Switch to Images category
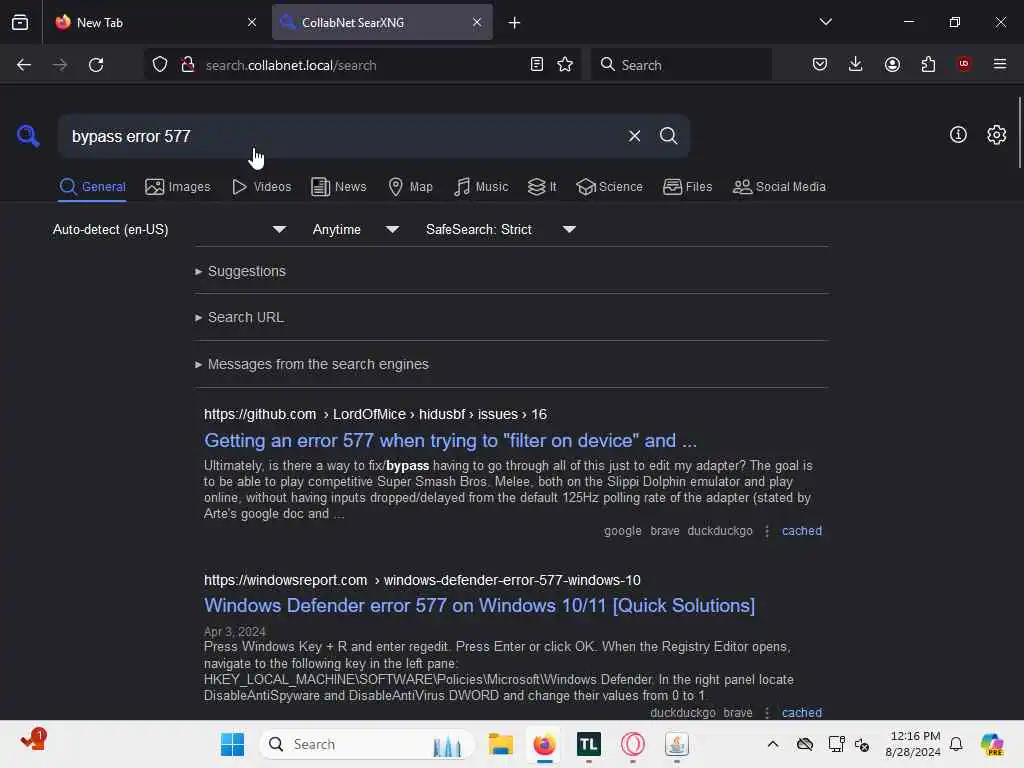Viewport: 1024px width, 768px height. (x=178, y=187)
